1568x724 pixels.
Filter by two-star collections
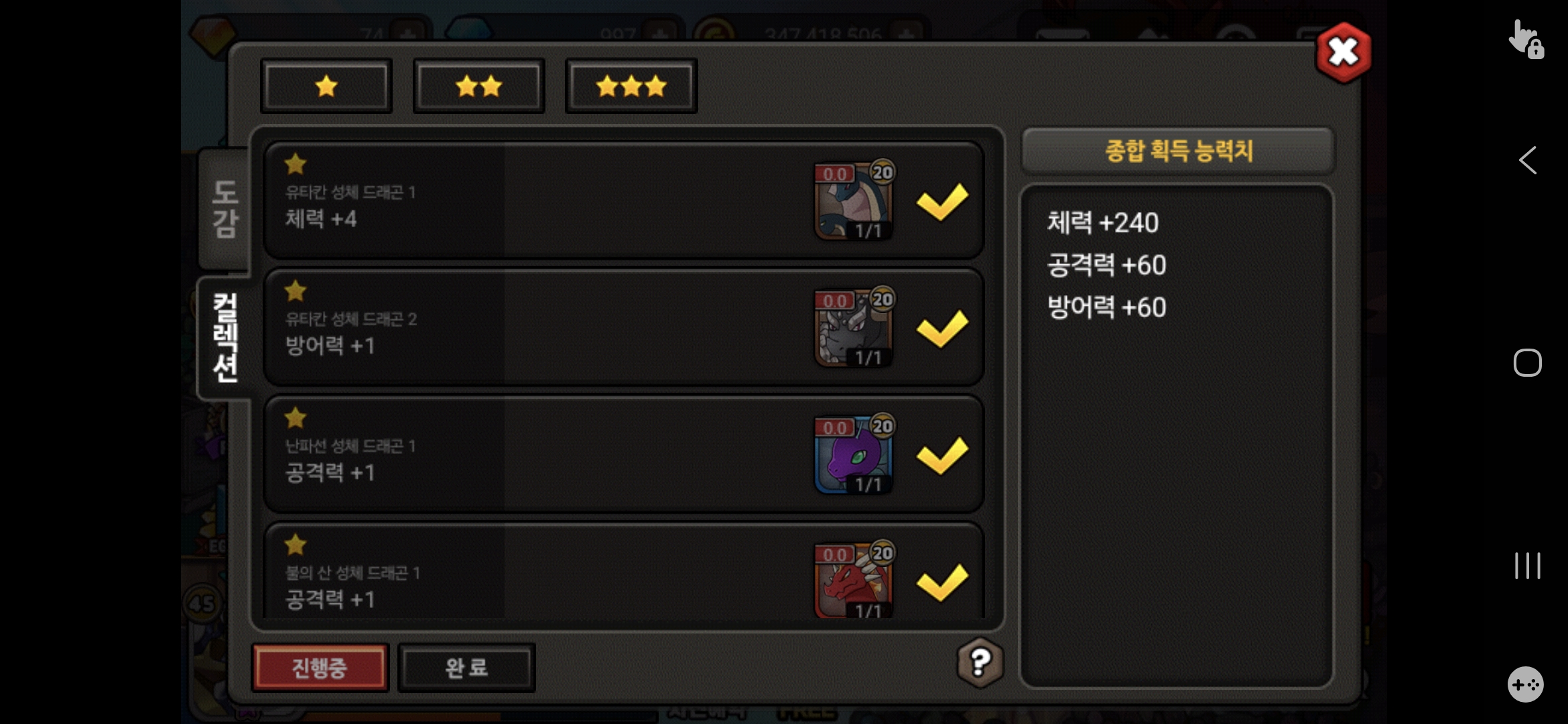(479, 86)
